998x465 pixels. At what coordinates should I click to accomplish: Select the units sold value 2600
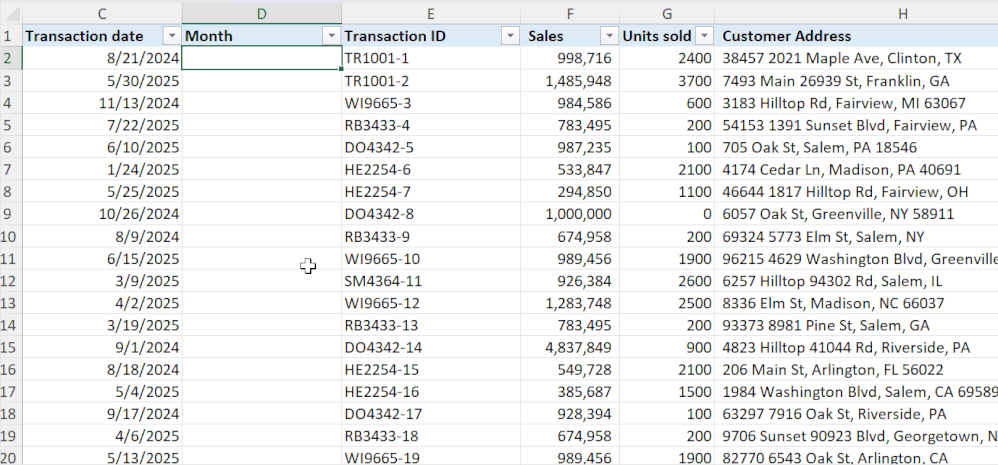(x=666, y=281)
